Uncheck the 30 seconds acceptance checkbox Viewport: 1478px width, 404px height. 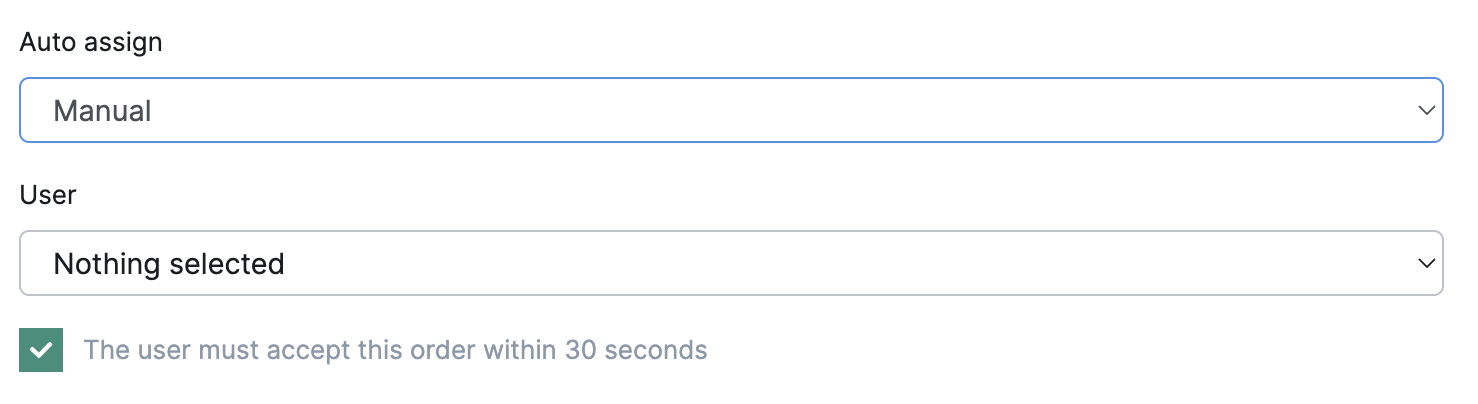point(41,350)
